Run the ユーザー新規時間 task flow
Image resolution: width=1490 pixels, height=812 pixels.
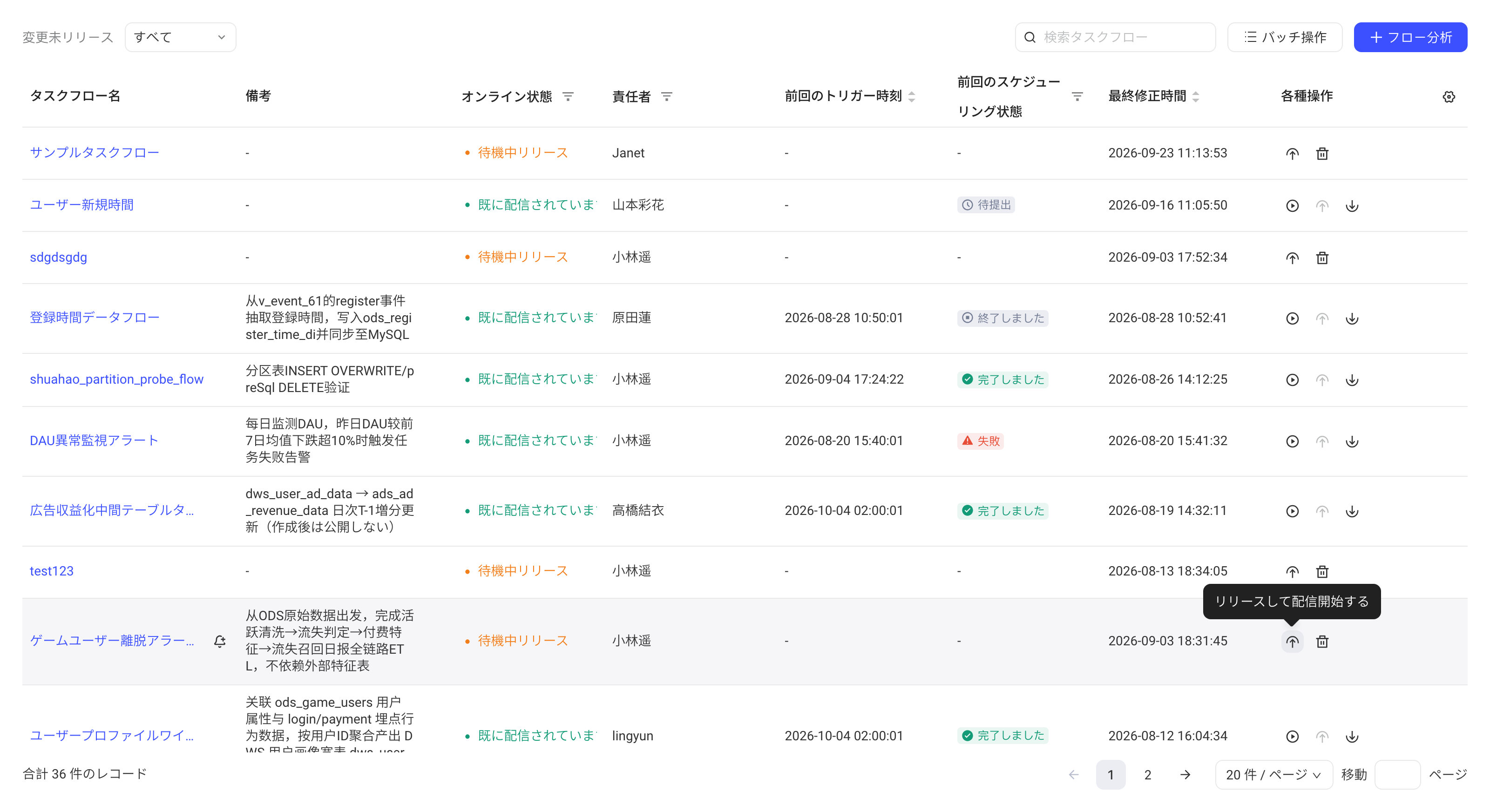pyautogui.click(x=1292, y=205)
